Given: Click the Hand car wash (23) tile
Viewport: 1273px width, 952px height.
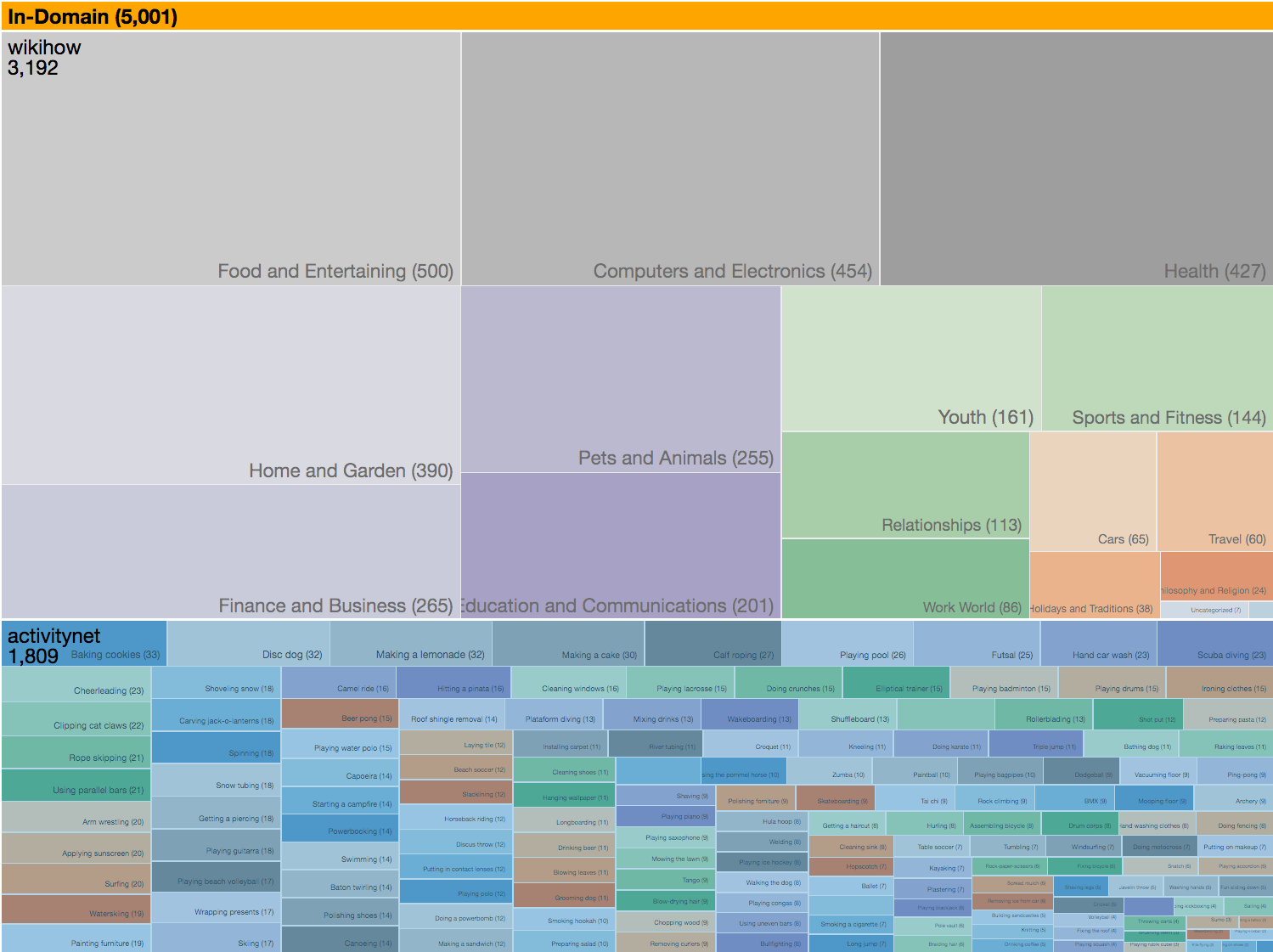Looking at the screenshot, I should [1099, 644].
